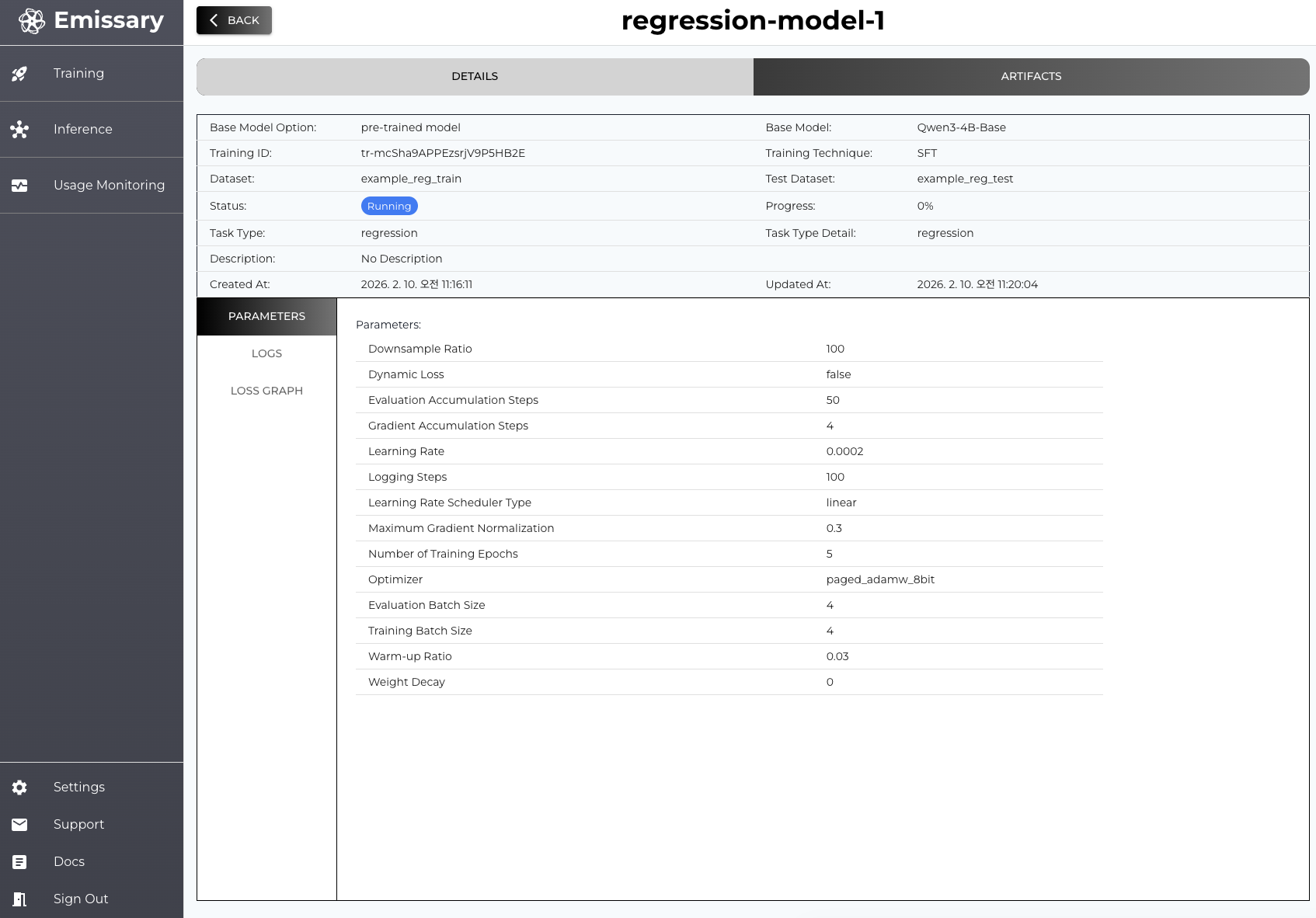Select the PARAMETERS panel
Viewport: 1316px width, 918px height.
point(266,316)
